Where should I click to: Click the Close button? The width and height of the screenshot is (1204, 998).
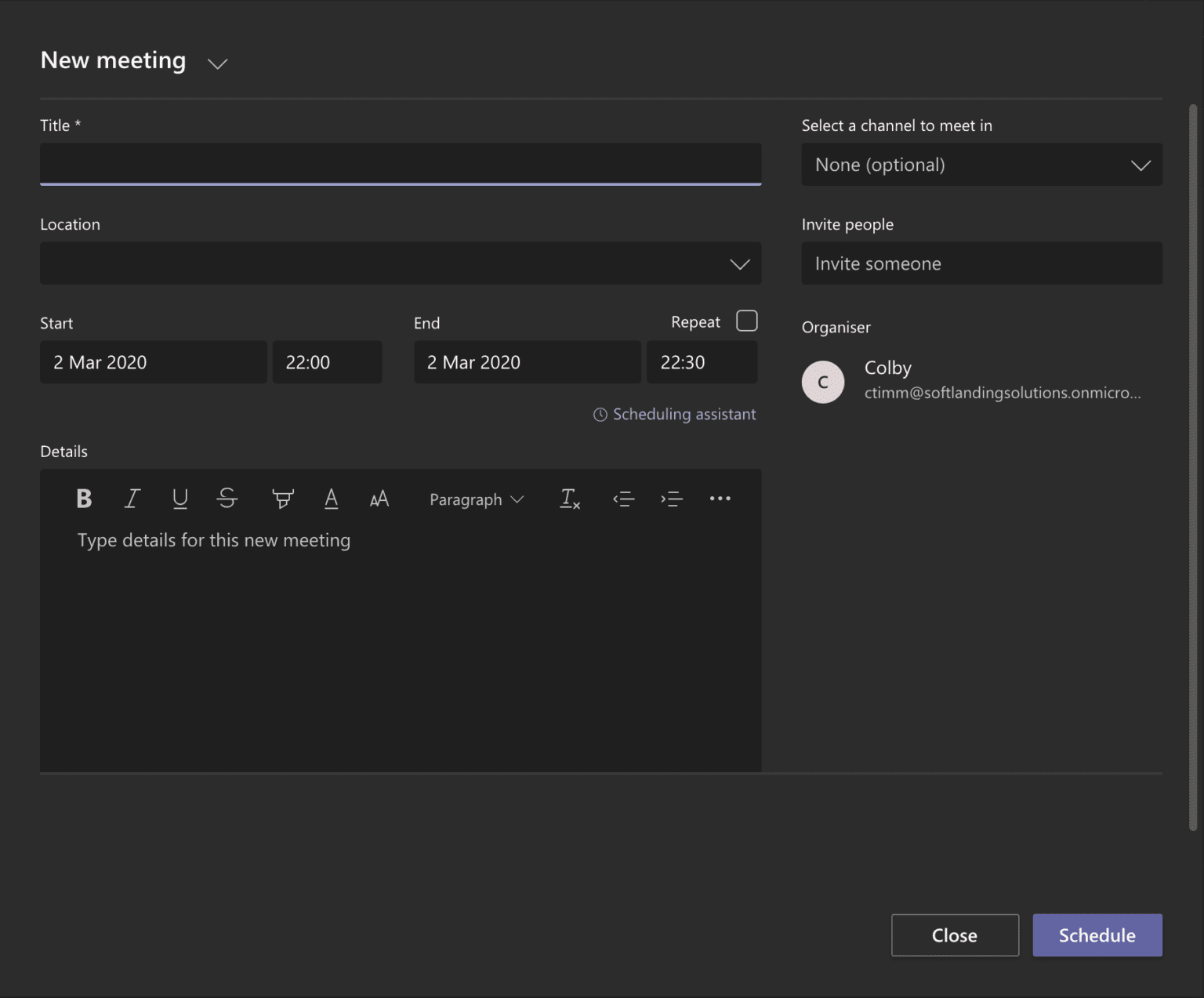coord(955,935)
